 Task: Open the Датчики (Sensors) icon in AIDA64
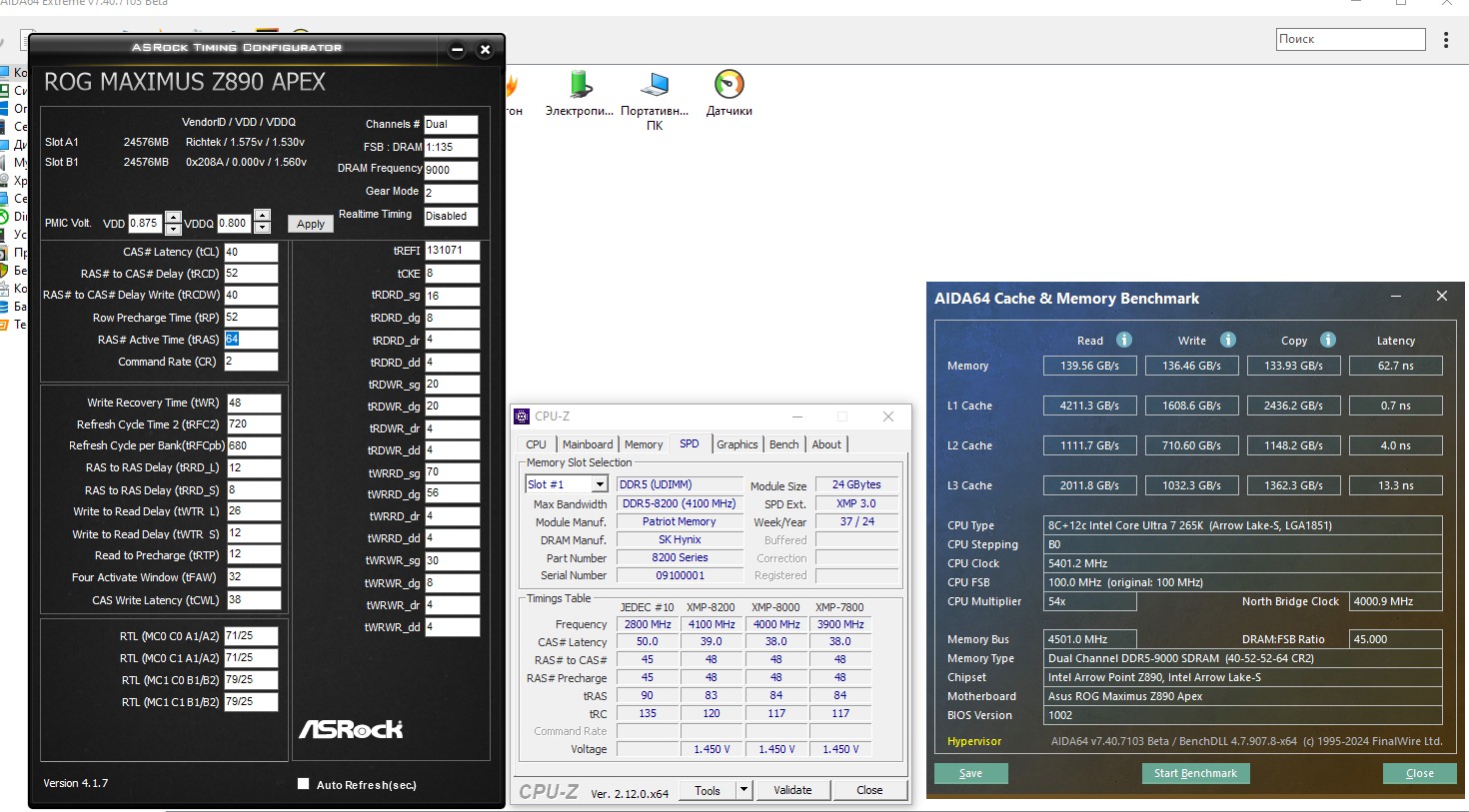730,93
